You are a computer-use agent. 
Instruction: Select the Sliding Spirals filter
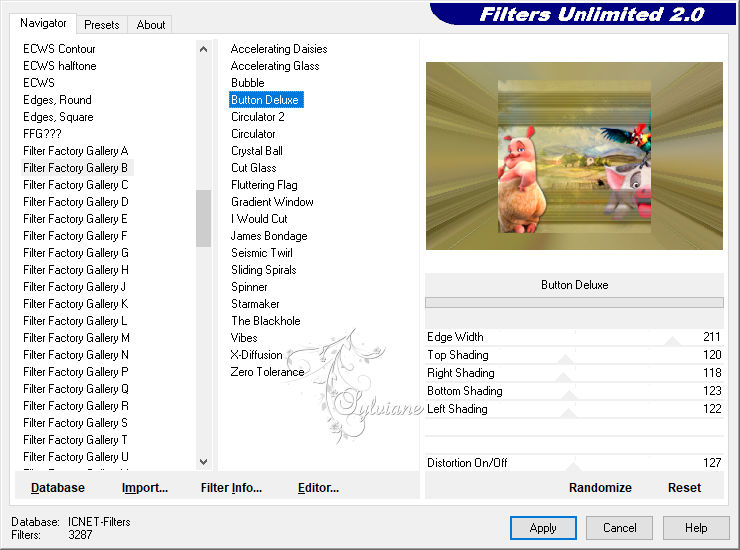pyautogui.click(x=263, y=270)
